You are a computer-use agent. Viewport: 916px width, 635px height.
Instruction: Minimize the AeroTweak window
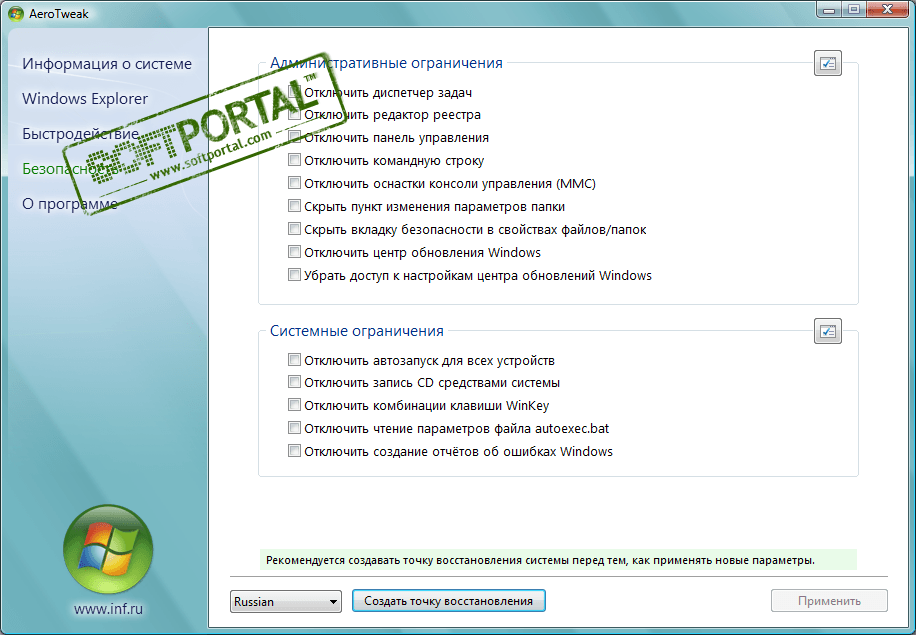(829, 9)
